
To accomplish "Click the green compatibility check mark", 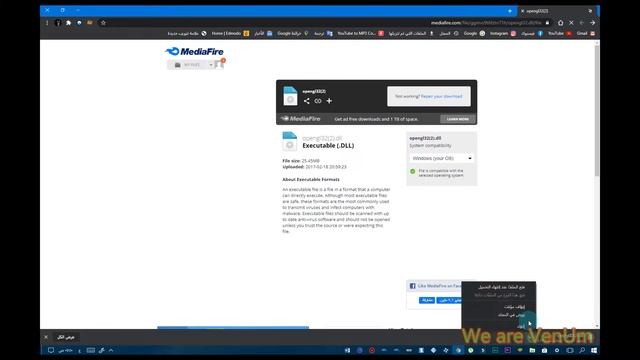I will click(x=412, y=171).
